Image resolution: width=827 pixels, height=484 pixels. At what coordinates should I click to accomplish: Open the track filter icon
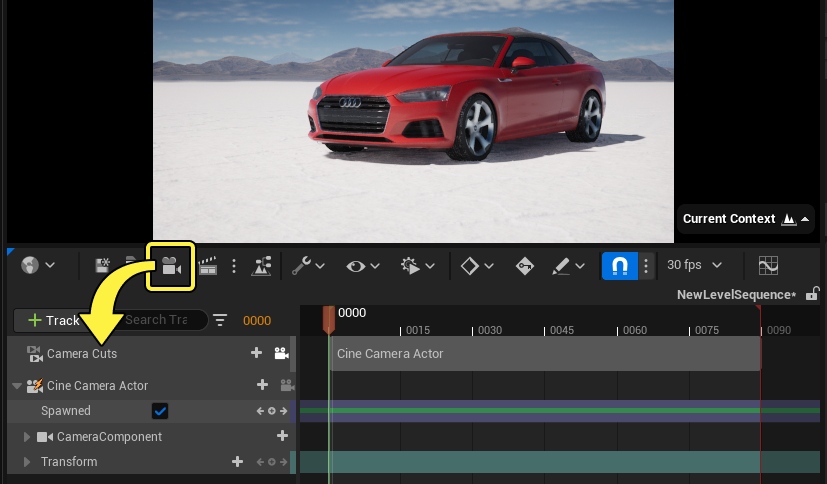pyautogui.click(x=220, y=320)
